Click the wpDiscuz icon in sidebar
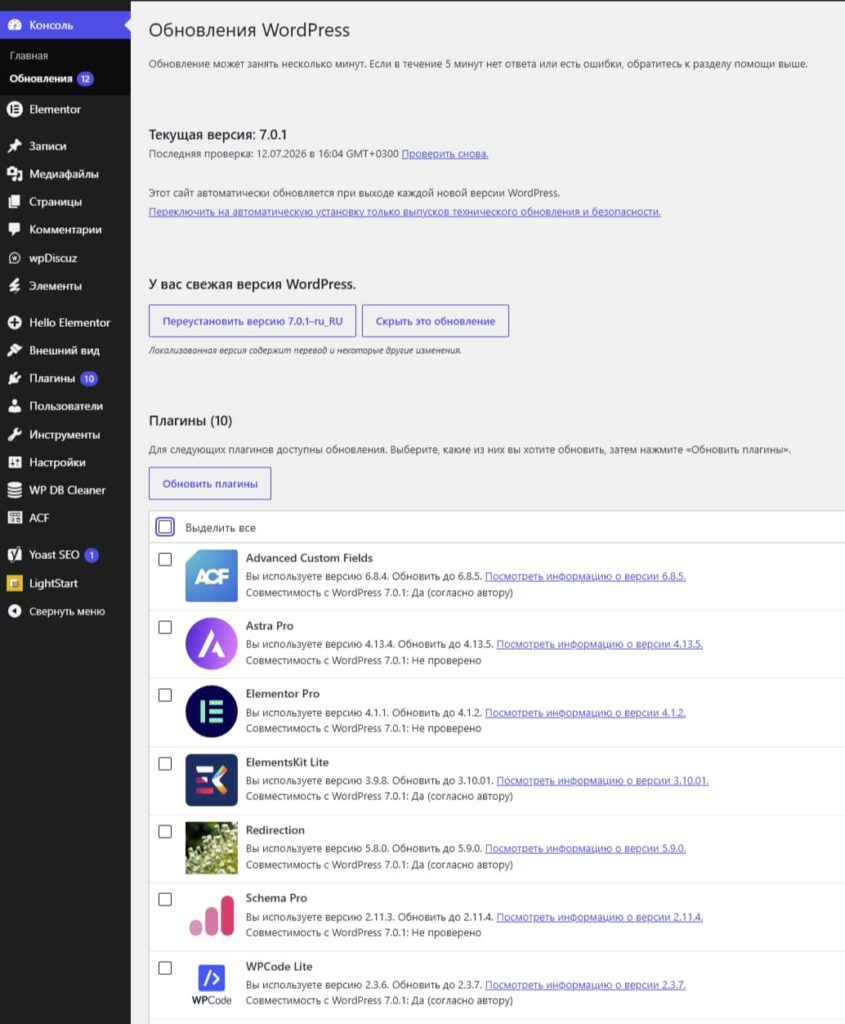The height and width of the screenshot is (1024, 845). (x=14, y=258)
